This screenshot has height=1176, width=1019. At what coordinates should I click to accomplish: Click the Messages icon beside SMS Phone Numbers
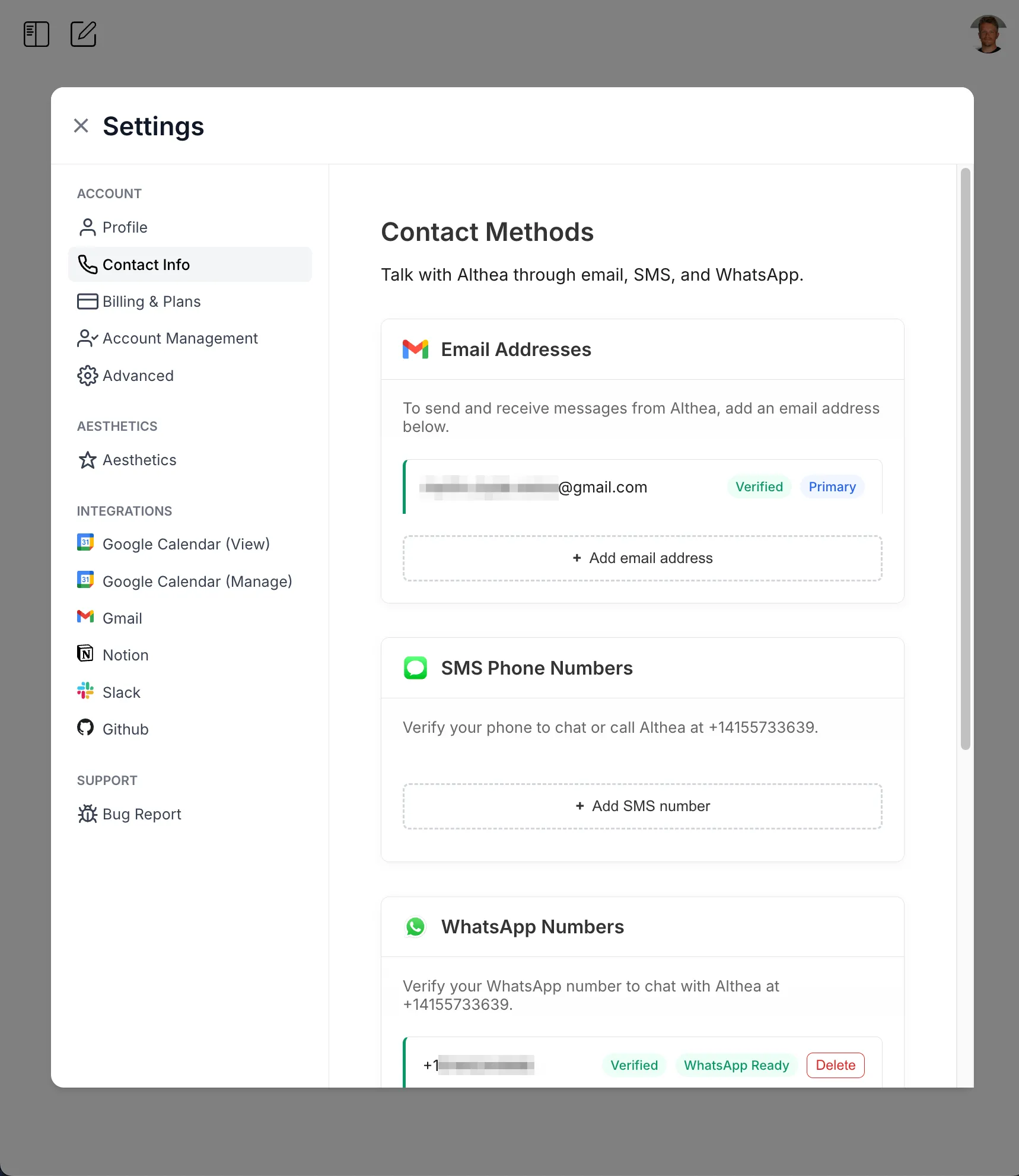(416, 668)
